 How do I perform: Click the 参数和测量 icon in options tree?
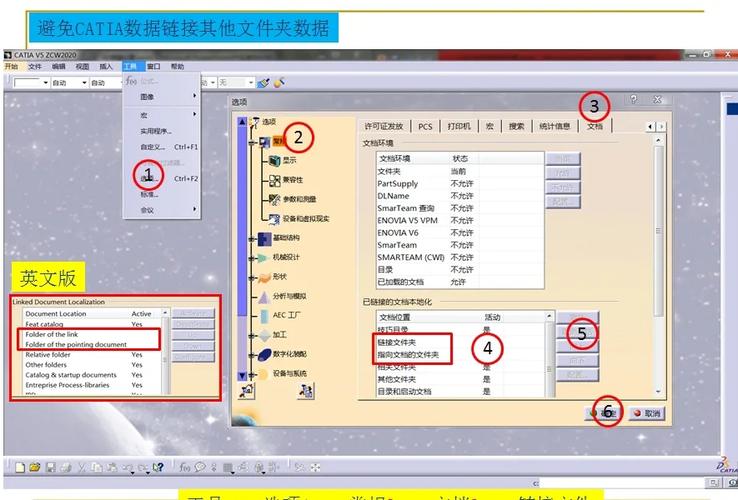(x=274, y=199)
